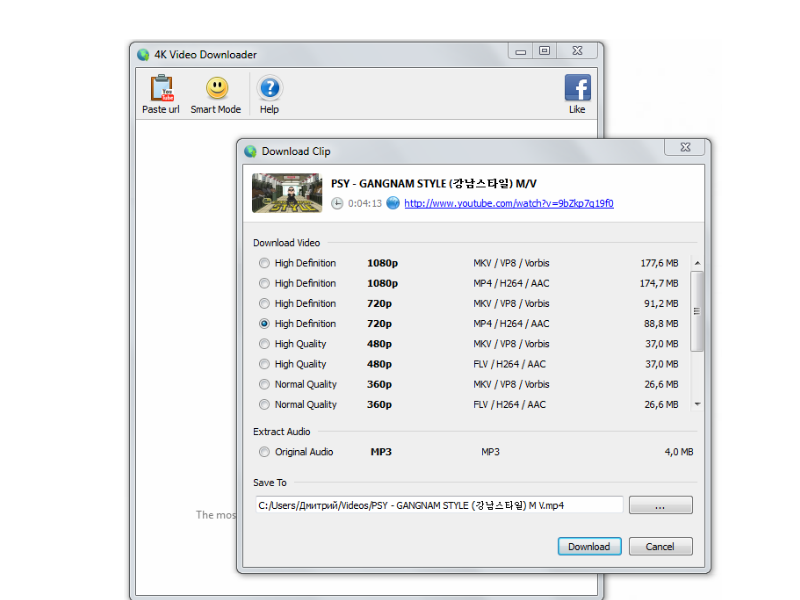800x600 pixels.
Task: Close the 4K Video Downloader main window
Action: click(577, 51)
